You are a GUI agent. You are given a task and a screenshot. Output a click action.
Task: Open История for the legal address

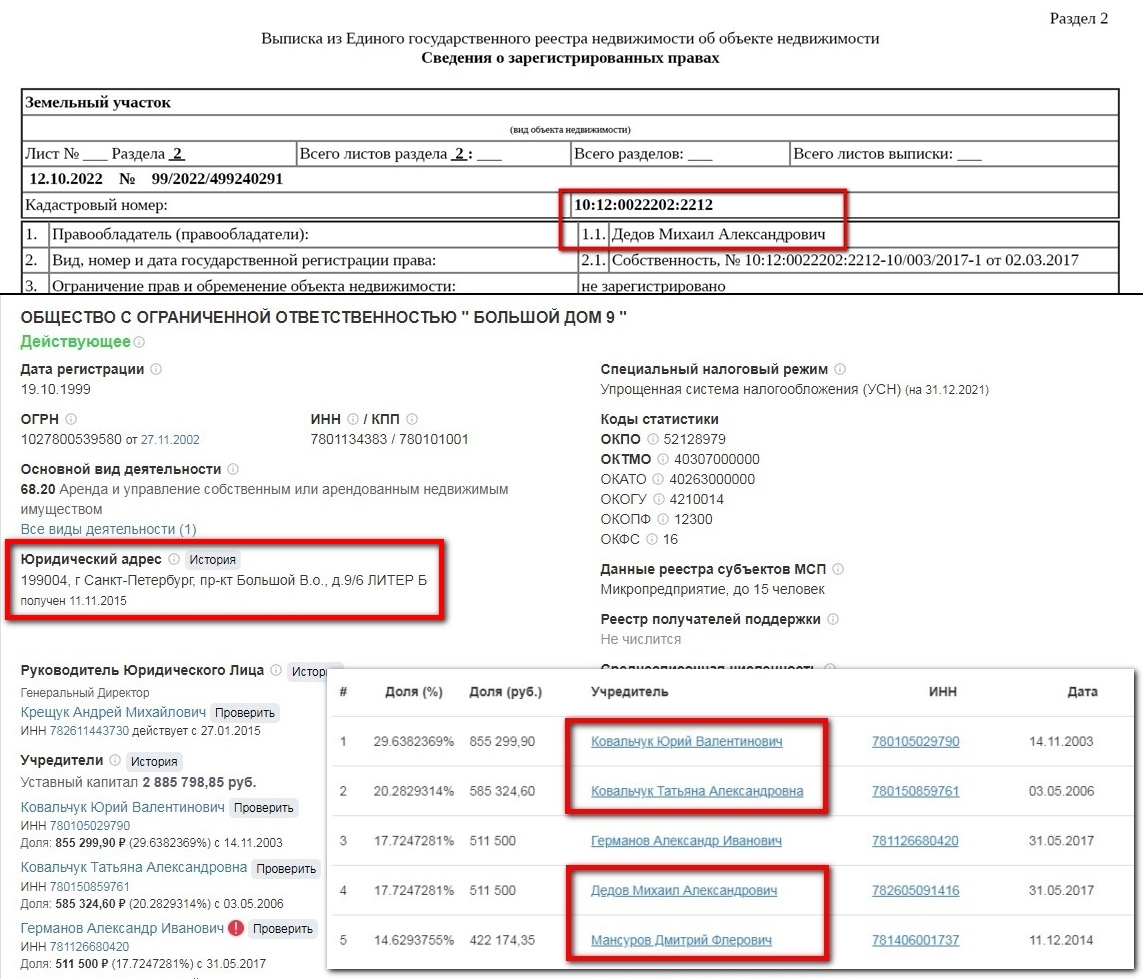tap(213, 560)
